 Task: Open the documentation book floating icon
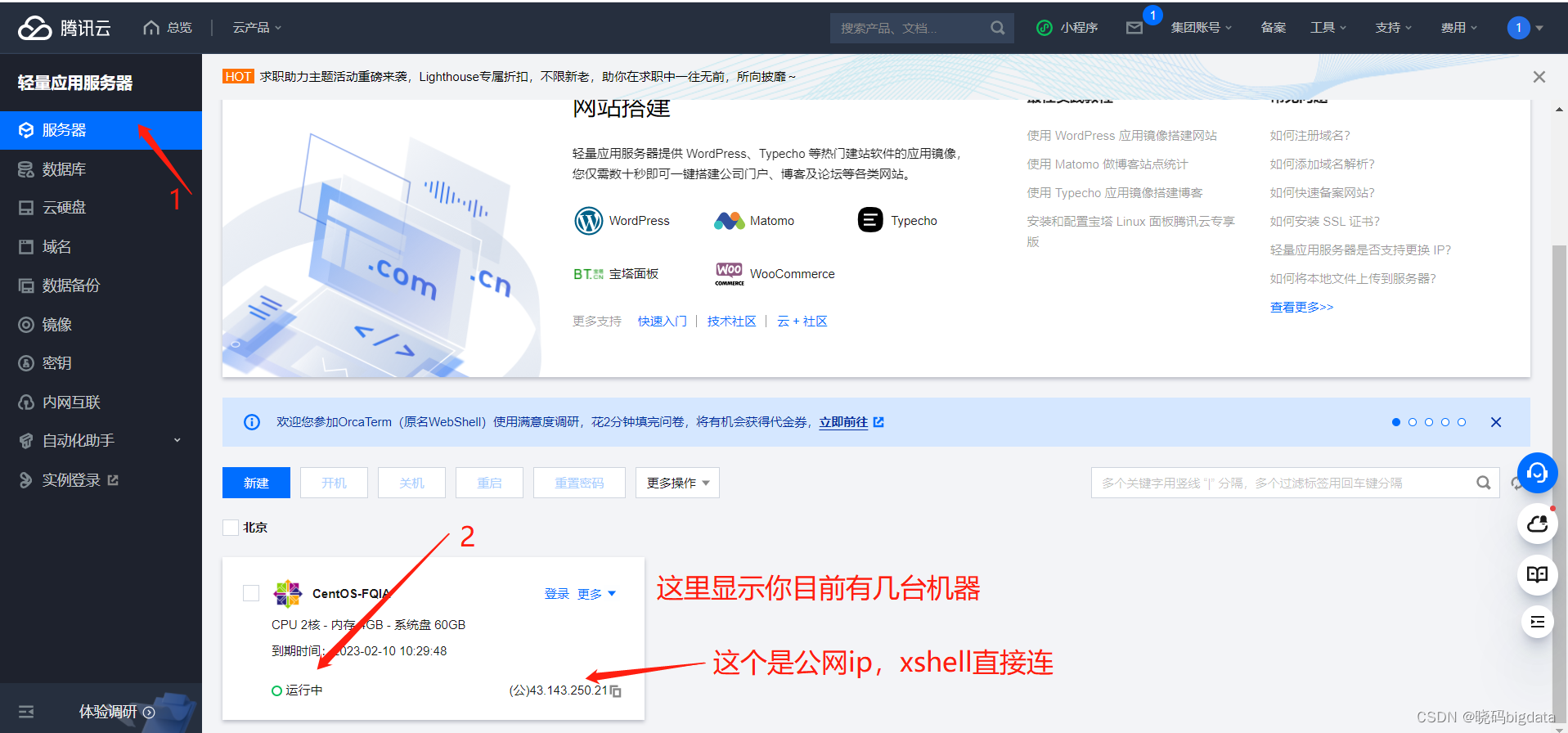[x=1538, y=574]
